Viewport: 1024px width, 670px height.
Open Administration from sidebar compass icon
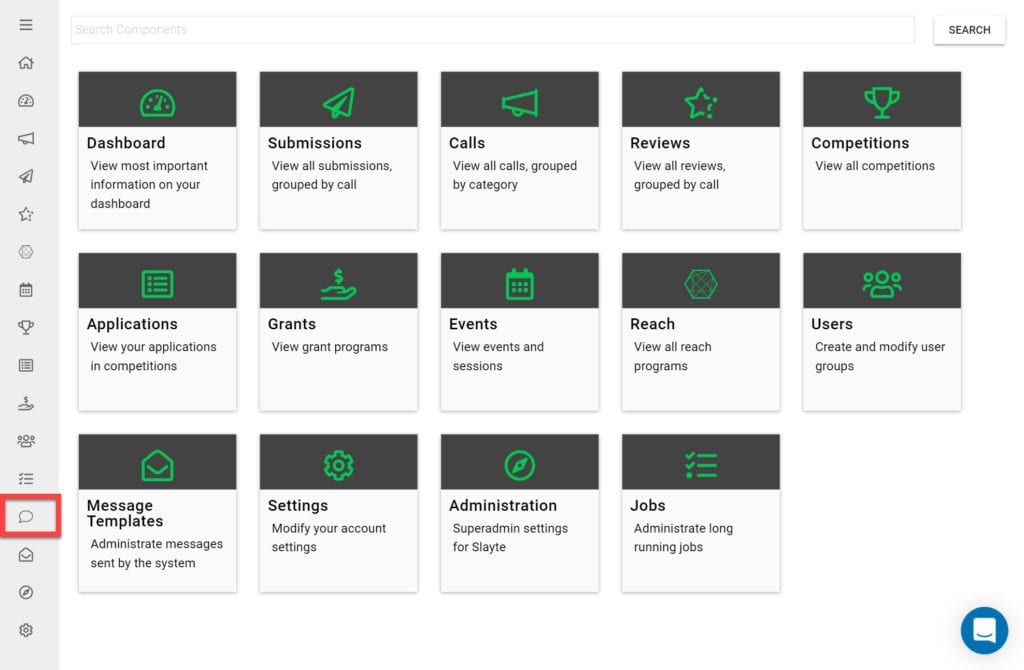tap(26, 592)
